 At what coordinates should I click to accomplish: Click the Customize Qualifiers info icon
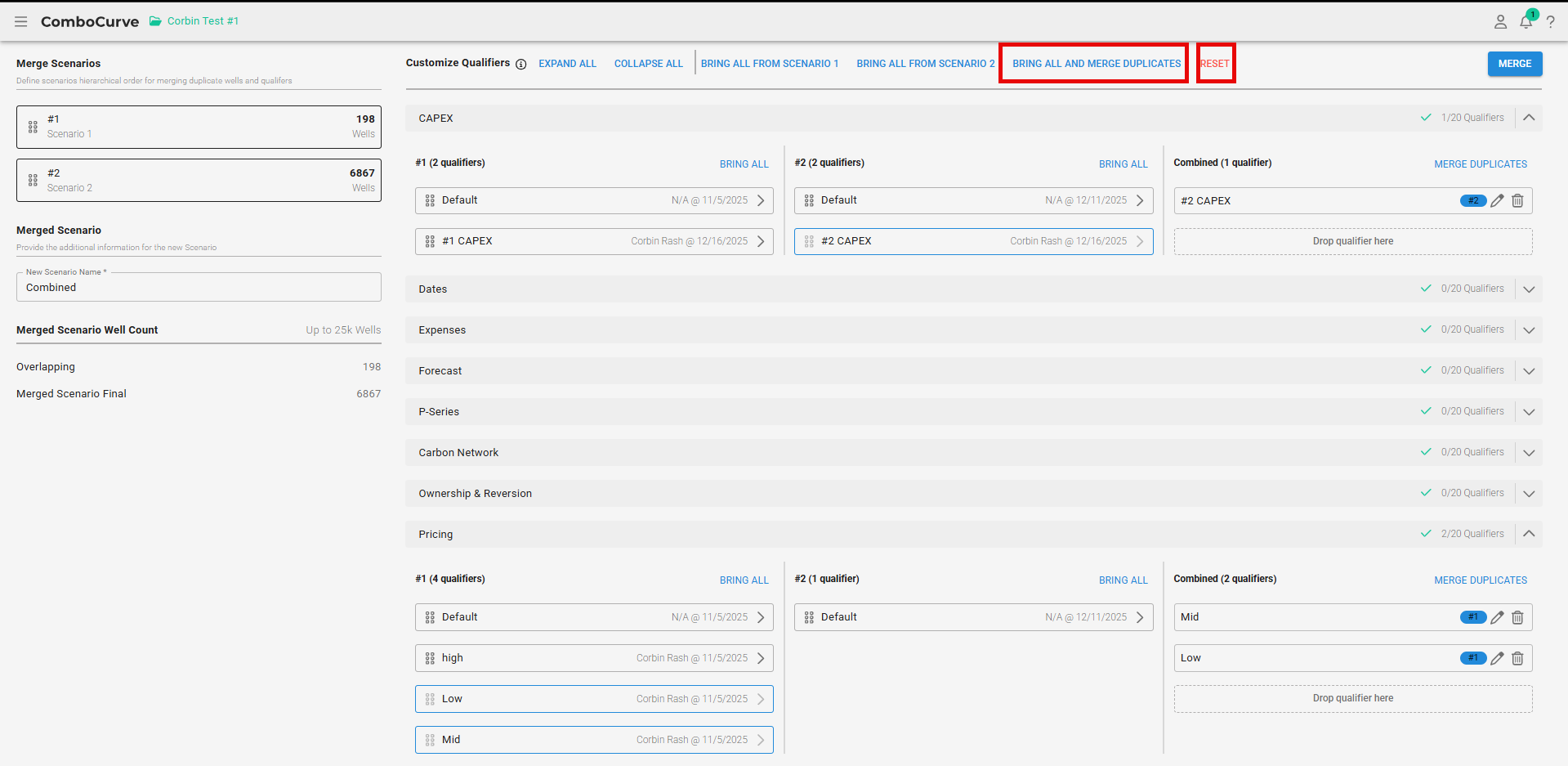point(520,64)
